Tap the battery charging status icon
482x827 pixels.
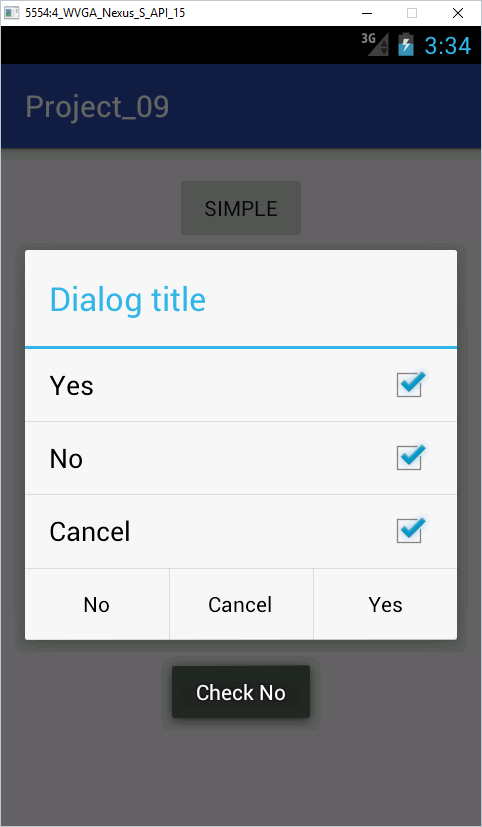coord(406,45)
